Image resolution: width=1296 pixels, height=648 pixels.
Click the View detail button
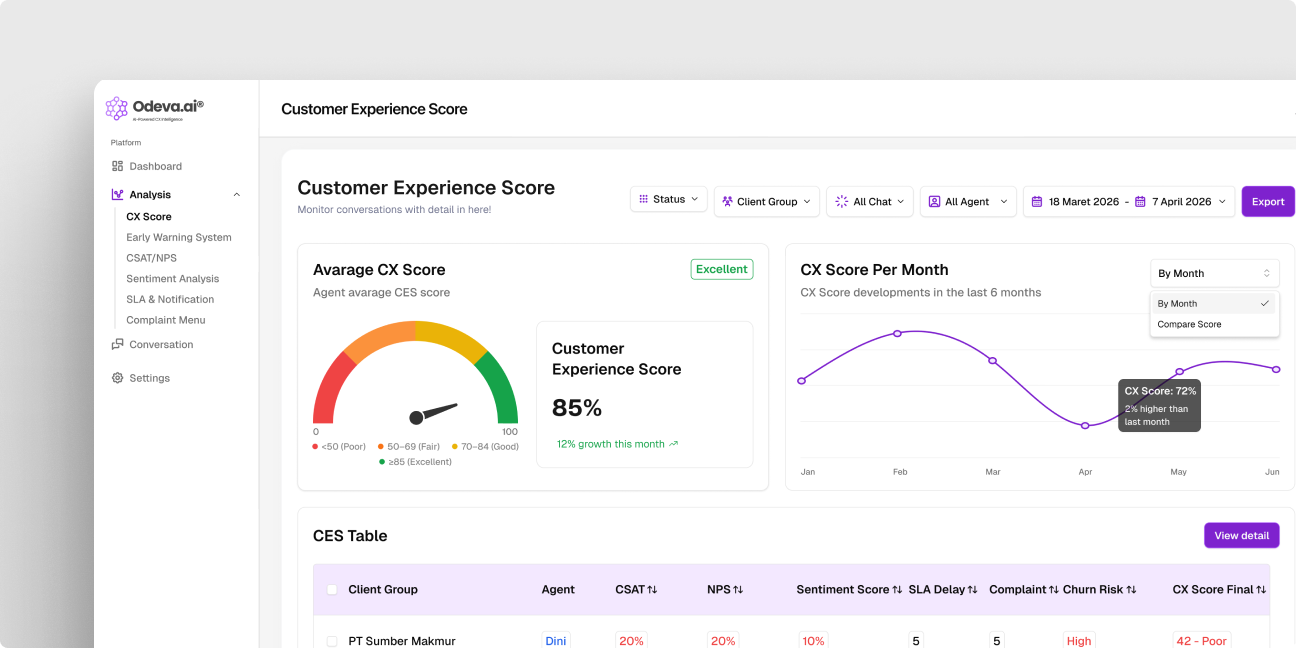[1241, 535]
